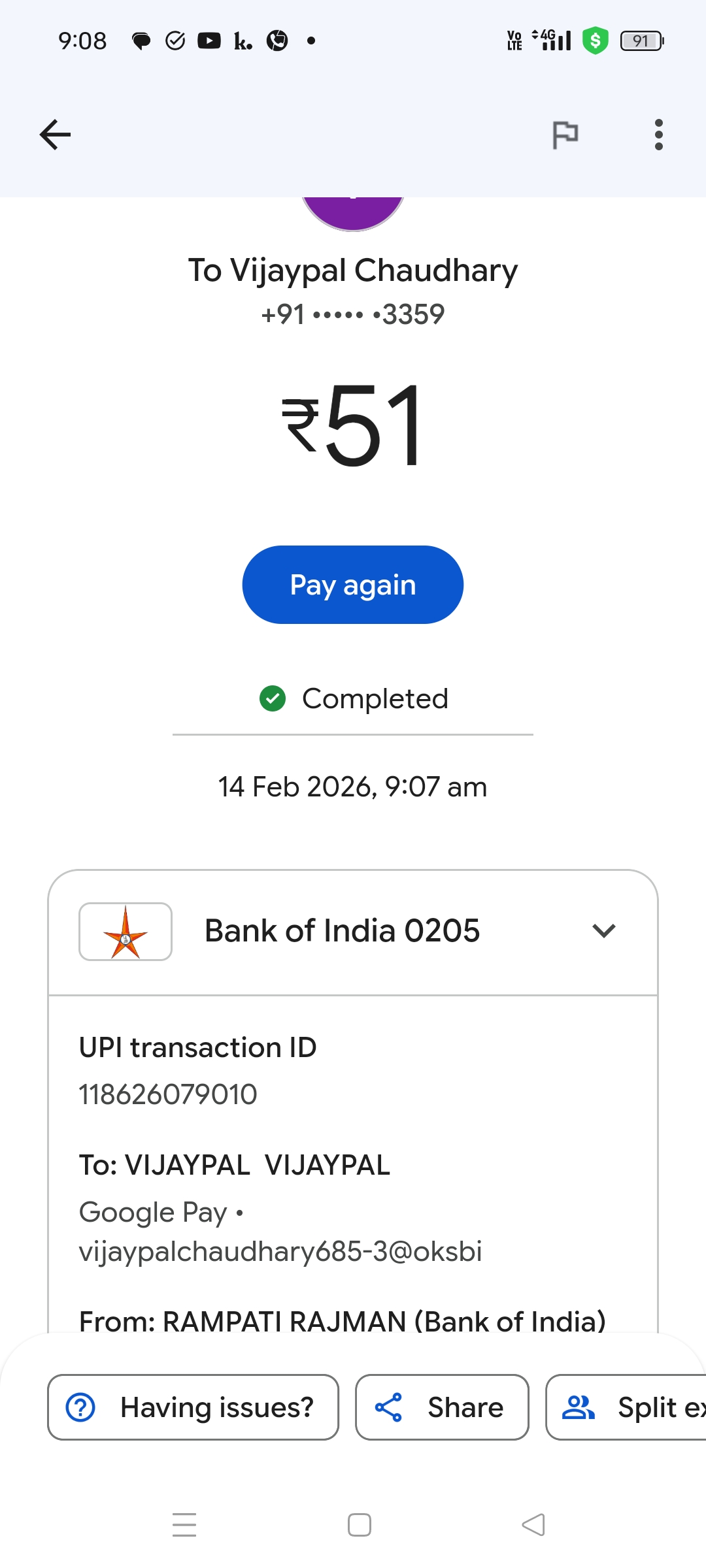Tap the Bank of India 0205 label

342,931
